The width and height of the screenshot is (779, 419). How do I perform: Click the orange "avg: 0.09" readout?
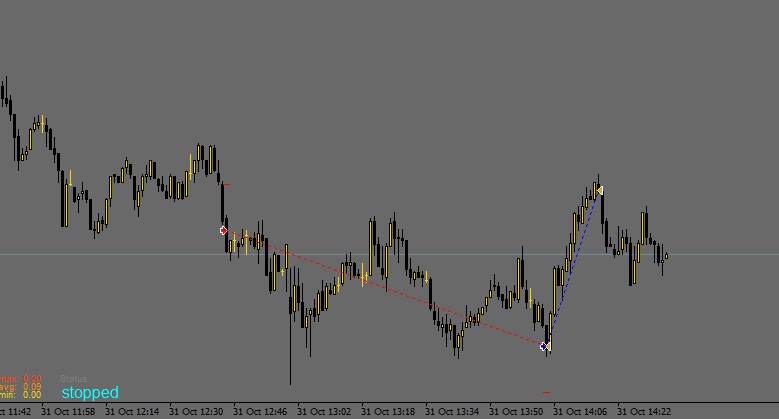21,387
